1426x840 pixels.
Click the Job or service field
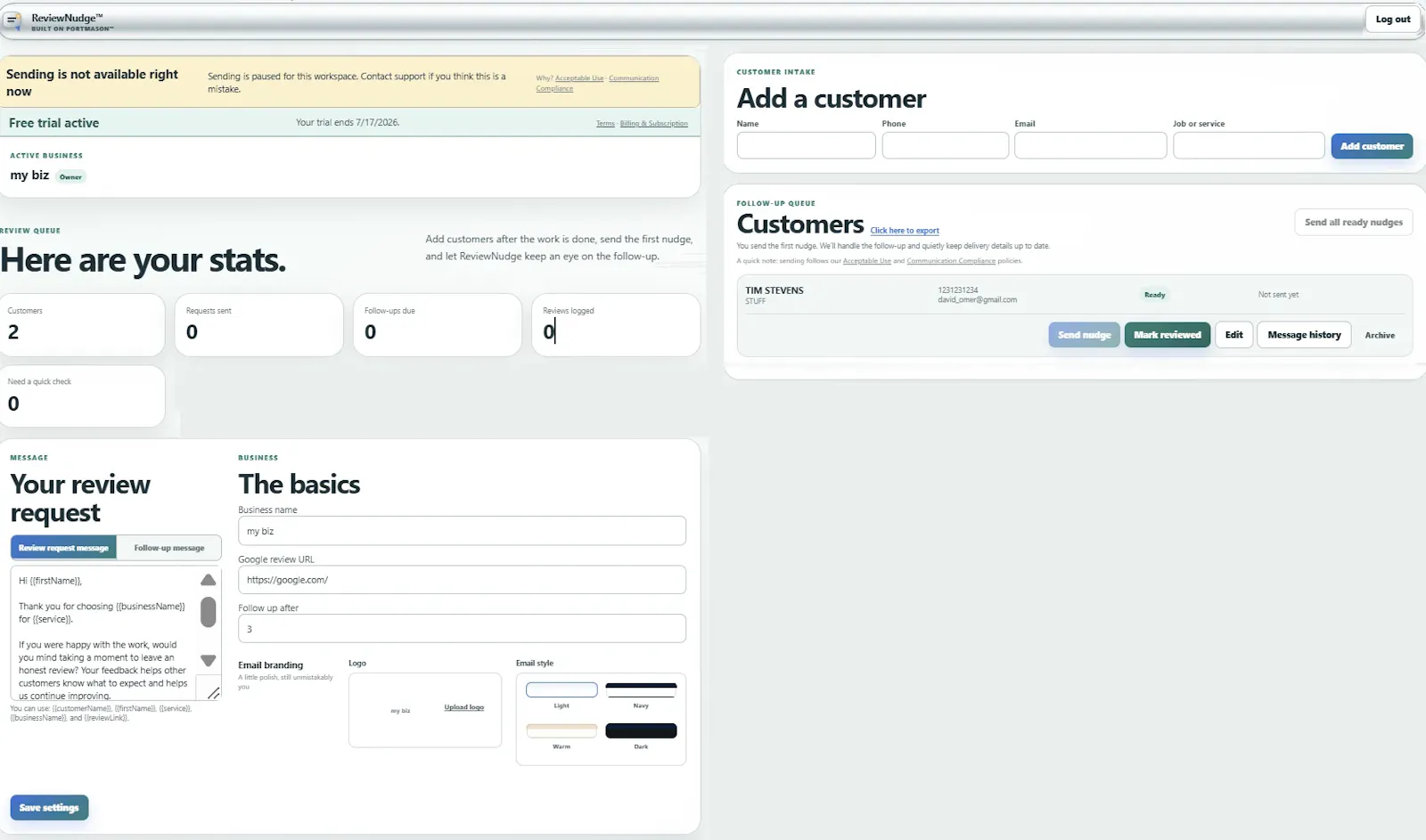point(1249,145)
